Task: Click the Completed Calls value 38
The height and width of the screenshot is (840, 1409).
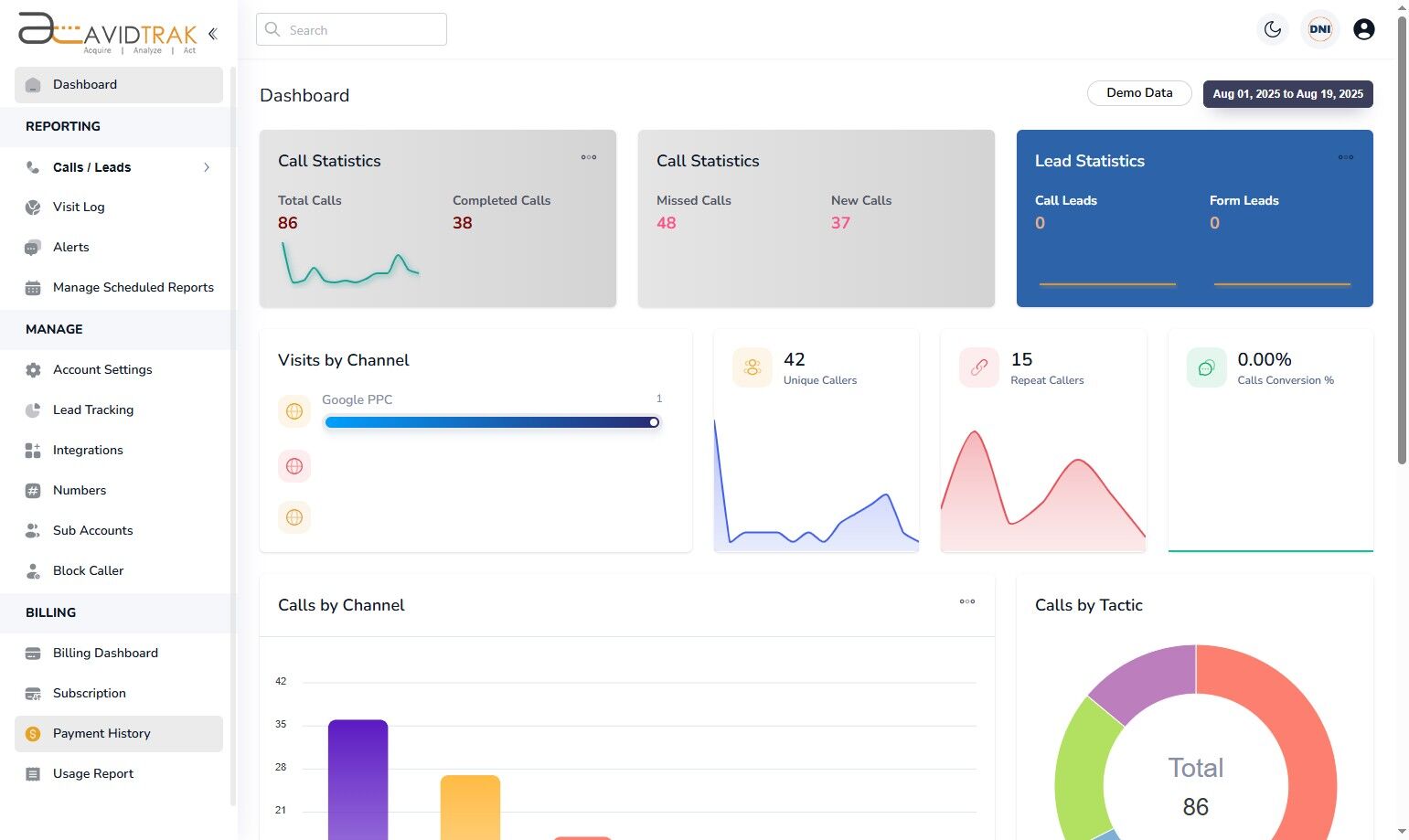Action: click(x=463, y=223)
